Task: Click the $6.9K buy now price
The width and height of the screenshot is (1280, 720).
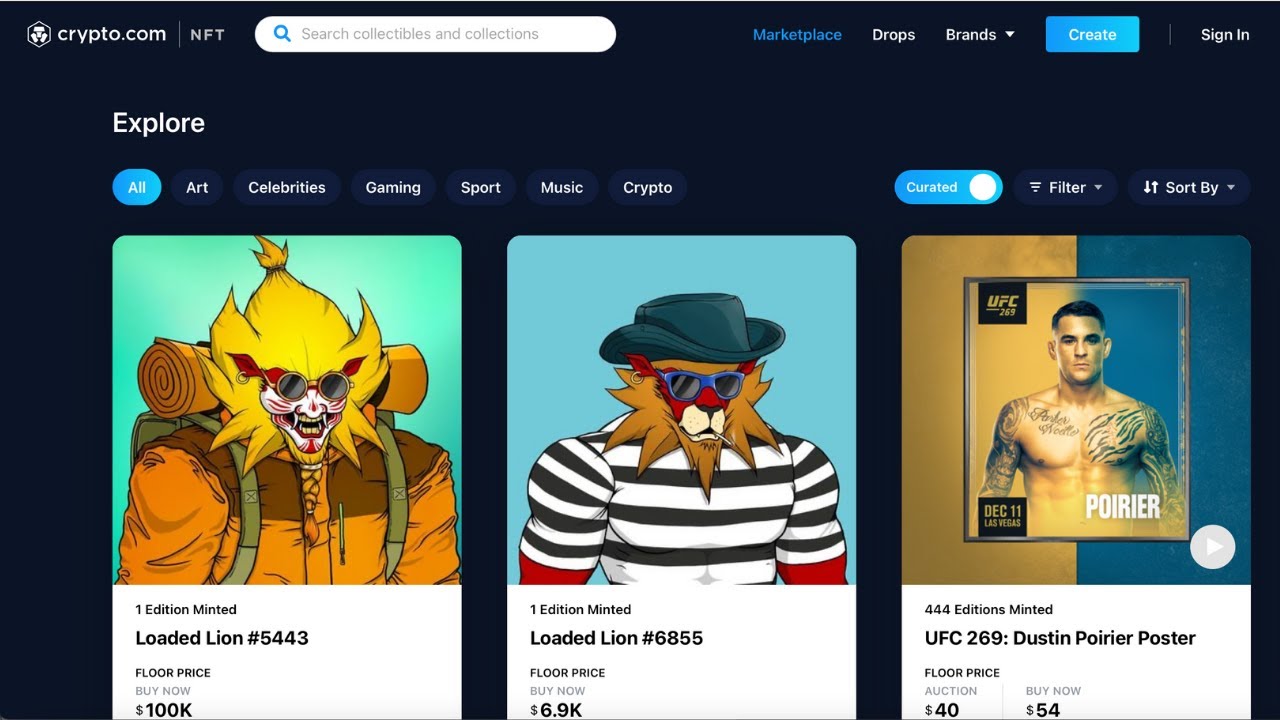Action: pos(556,710)
